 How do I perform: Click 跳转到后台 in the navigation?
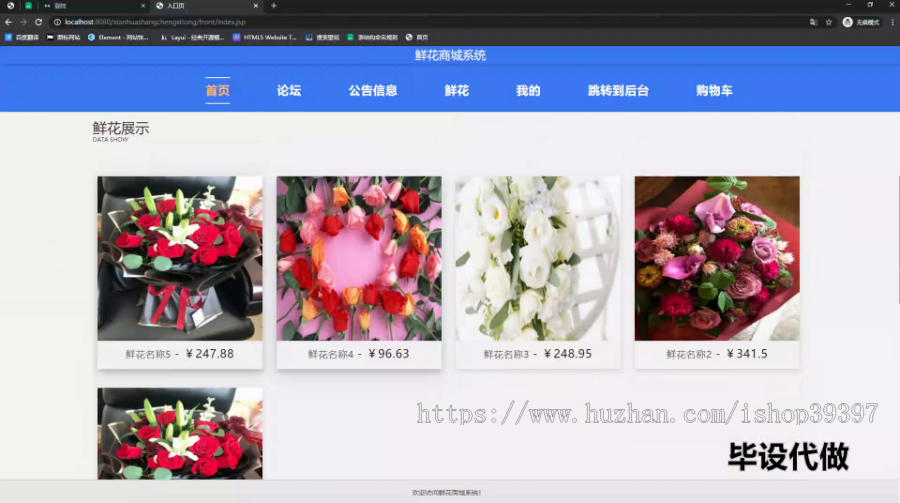(618, 90)
